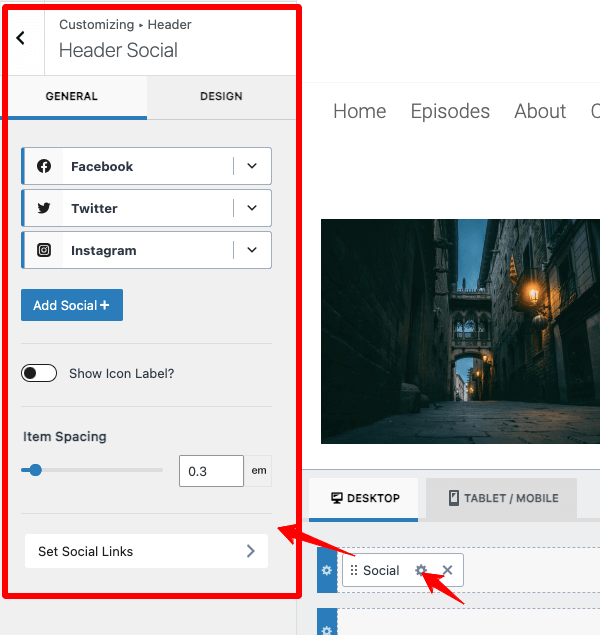This screenshot has height=635, width=600.
Task: Remove the Social item with X
Action: click(447, 570)
